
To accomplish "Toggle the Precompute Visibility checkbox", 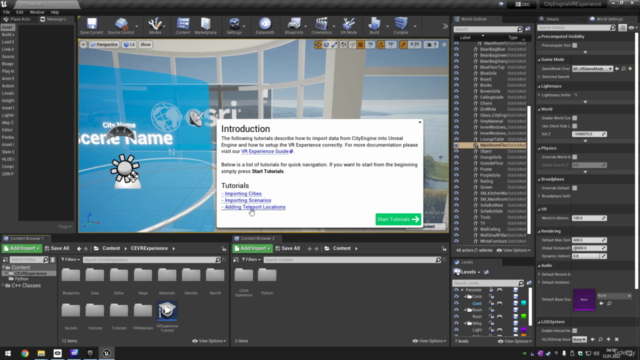I will 575,45.
